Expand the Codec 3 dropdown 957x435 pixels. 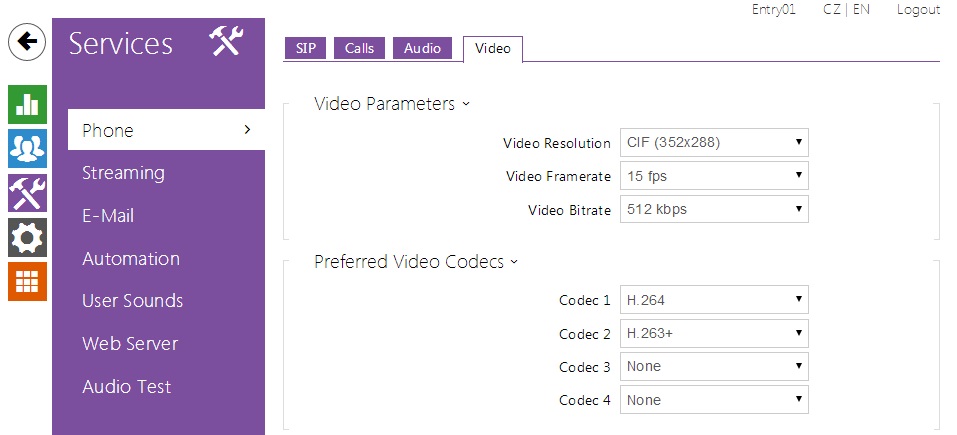click(713, 366)
